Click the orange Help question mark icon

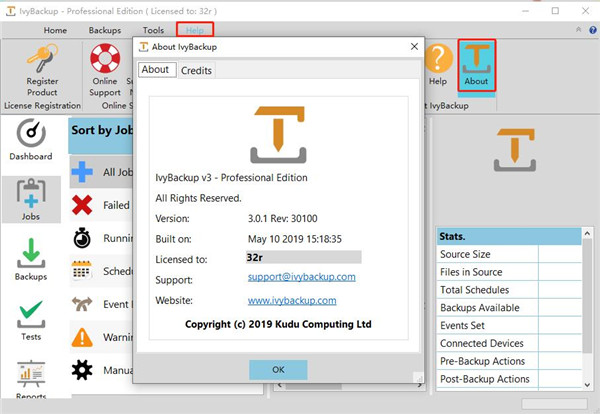(439, 58)
